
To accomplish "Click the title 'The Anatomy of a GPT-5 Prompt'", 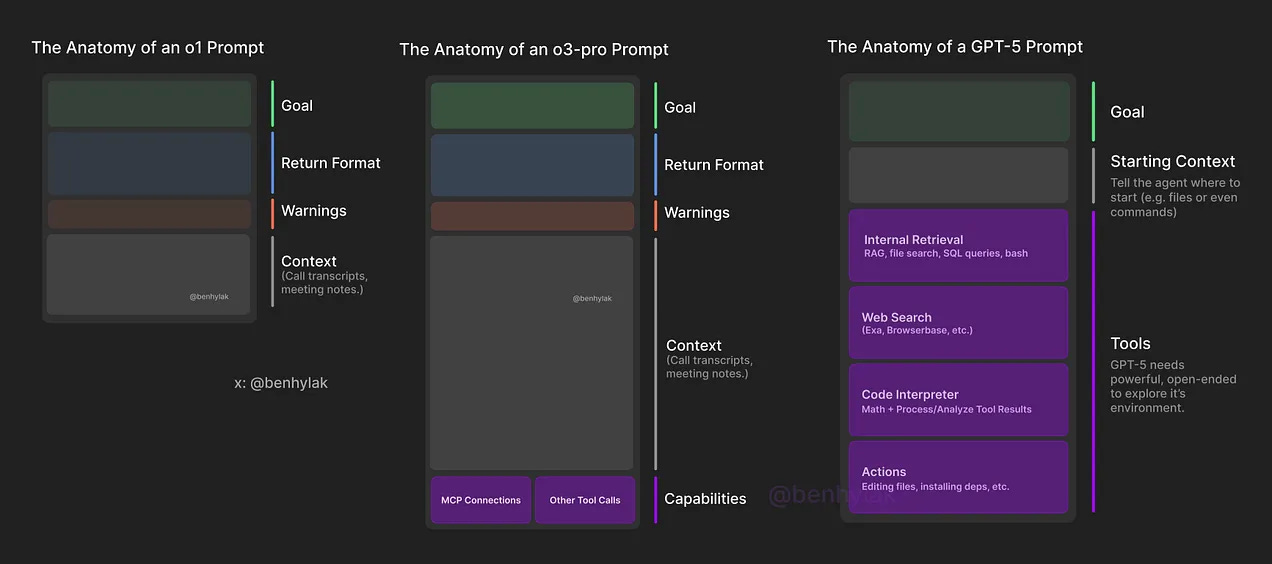I will (955, 46).
